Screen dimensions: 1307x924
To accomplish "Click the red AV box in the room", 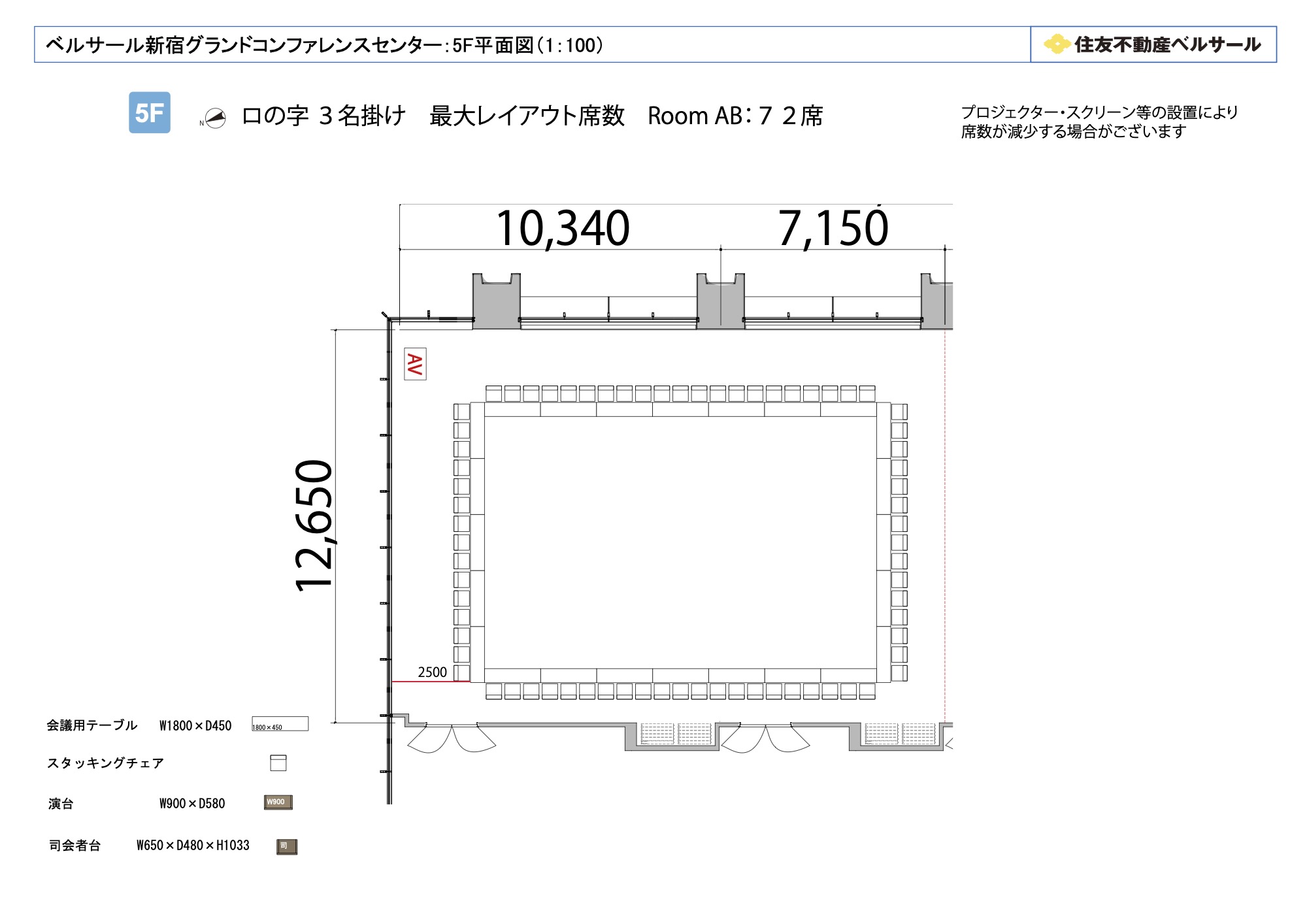I will click(x=415, y=364).
